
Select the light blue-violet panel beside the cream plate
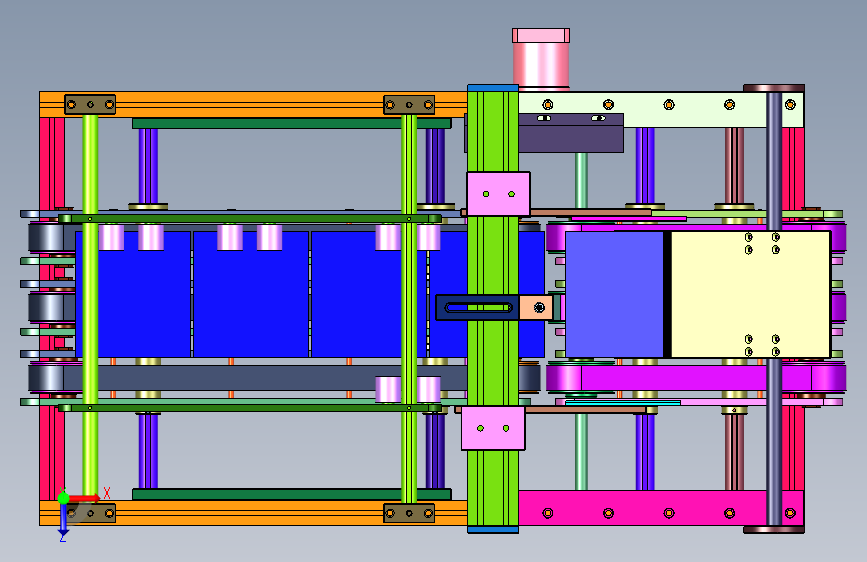pos(614,294)
